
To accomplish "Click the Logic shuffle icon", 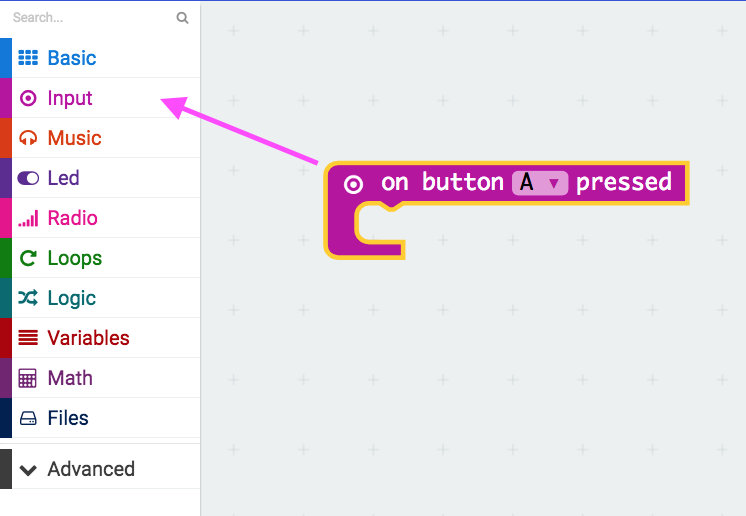I will pos(28,298).
